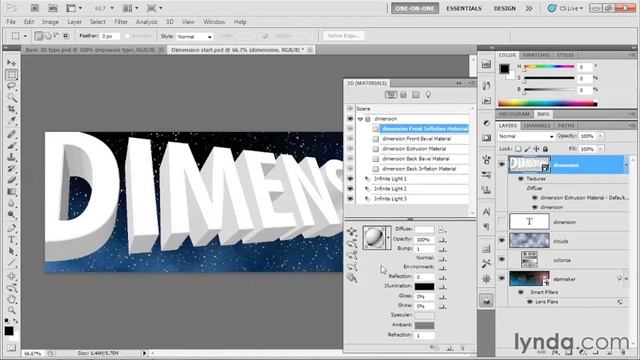Select the Zoom tool

click(x=11, y=311)
